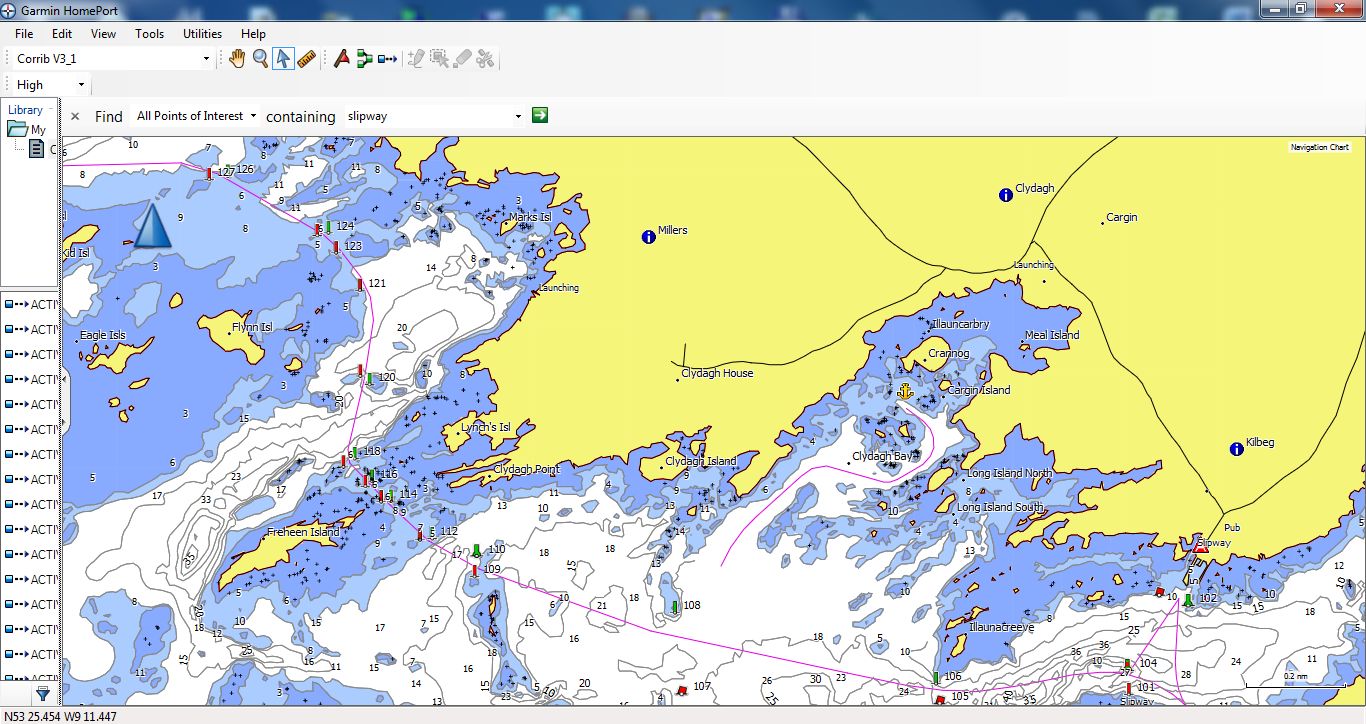Image resolution: width=1366 pixels, height=724 pixels.
Task: Open the Utilities menu
Action: (x=202, y=33)
